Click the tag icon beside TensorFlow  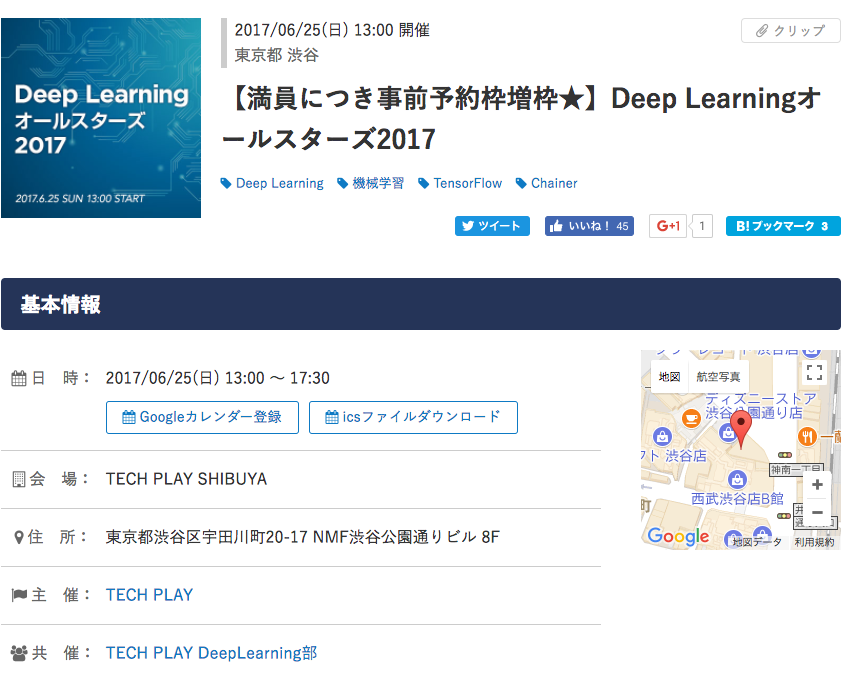[x=423, y=183]
